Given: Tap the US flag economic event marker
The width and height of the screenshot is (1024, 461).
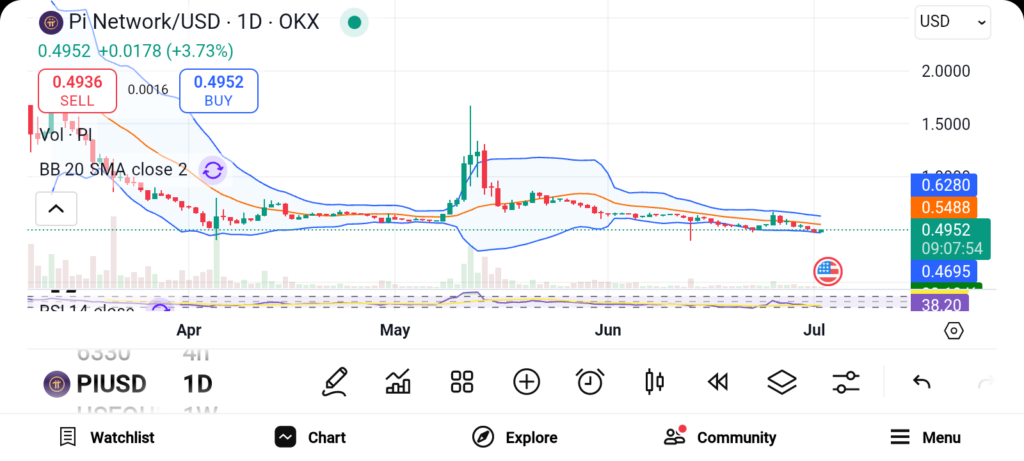Looking at the screenshot, I should coord(827,270).
